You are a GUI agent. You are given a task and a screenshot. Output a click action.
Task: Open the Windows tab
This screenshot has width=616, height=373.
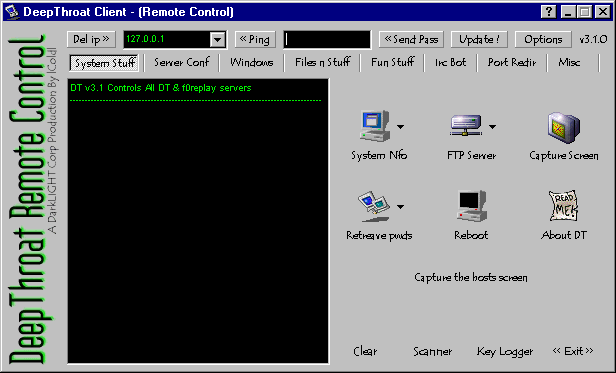pyautogui.click(x=251, y=62)
